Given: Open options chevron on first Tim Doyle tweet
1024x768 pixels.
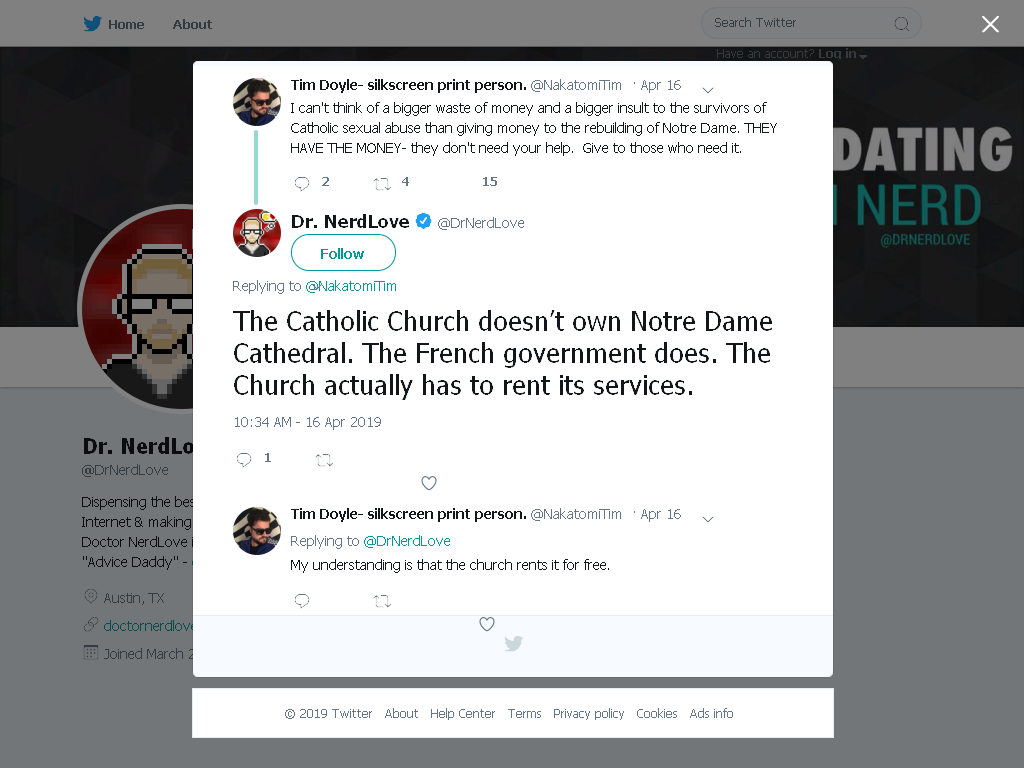Looking at the screenshot, I should [708, 89].
